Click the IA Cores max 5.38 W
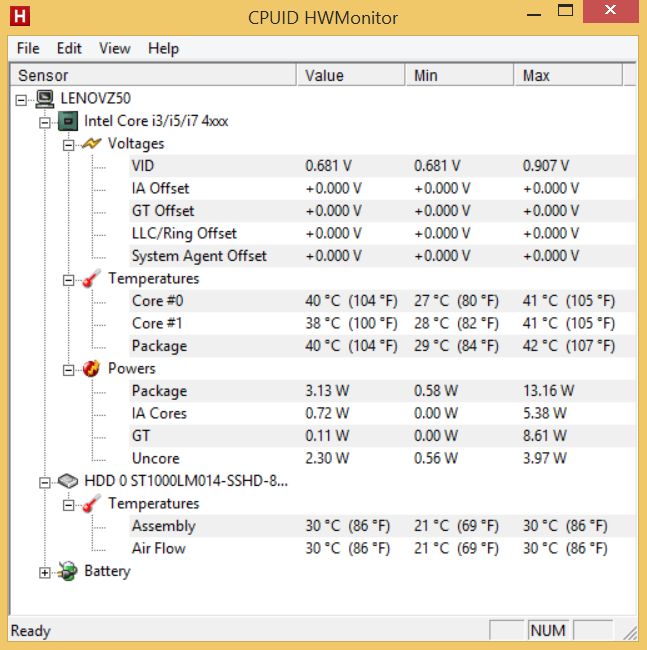The height and width of the screenshot is (650, 647). click(544, 413)
